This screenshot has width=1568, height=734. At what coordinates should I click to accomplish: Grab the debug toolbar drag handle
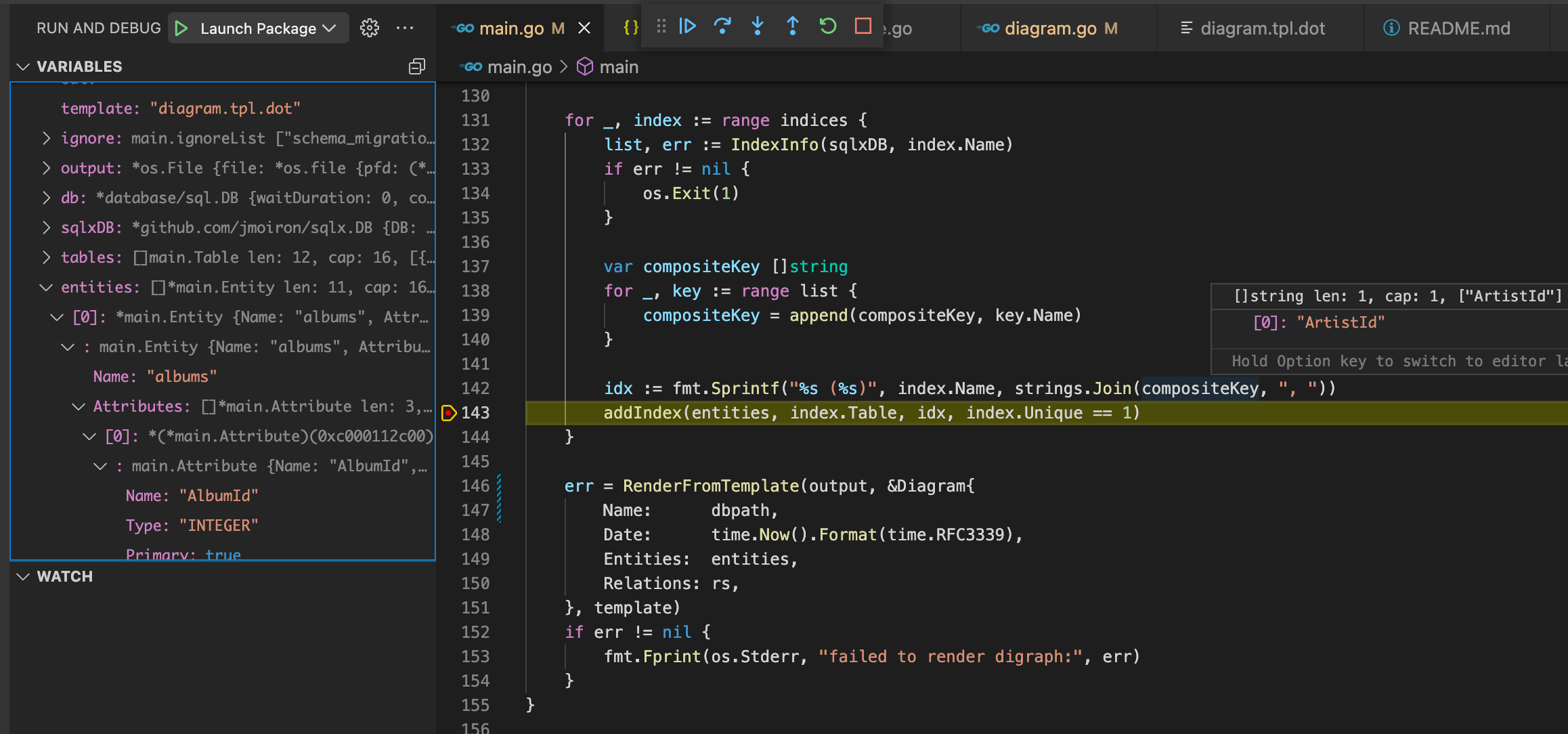(x=661, y=26)
